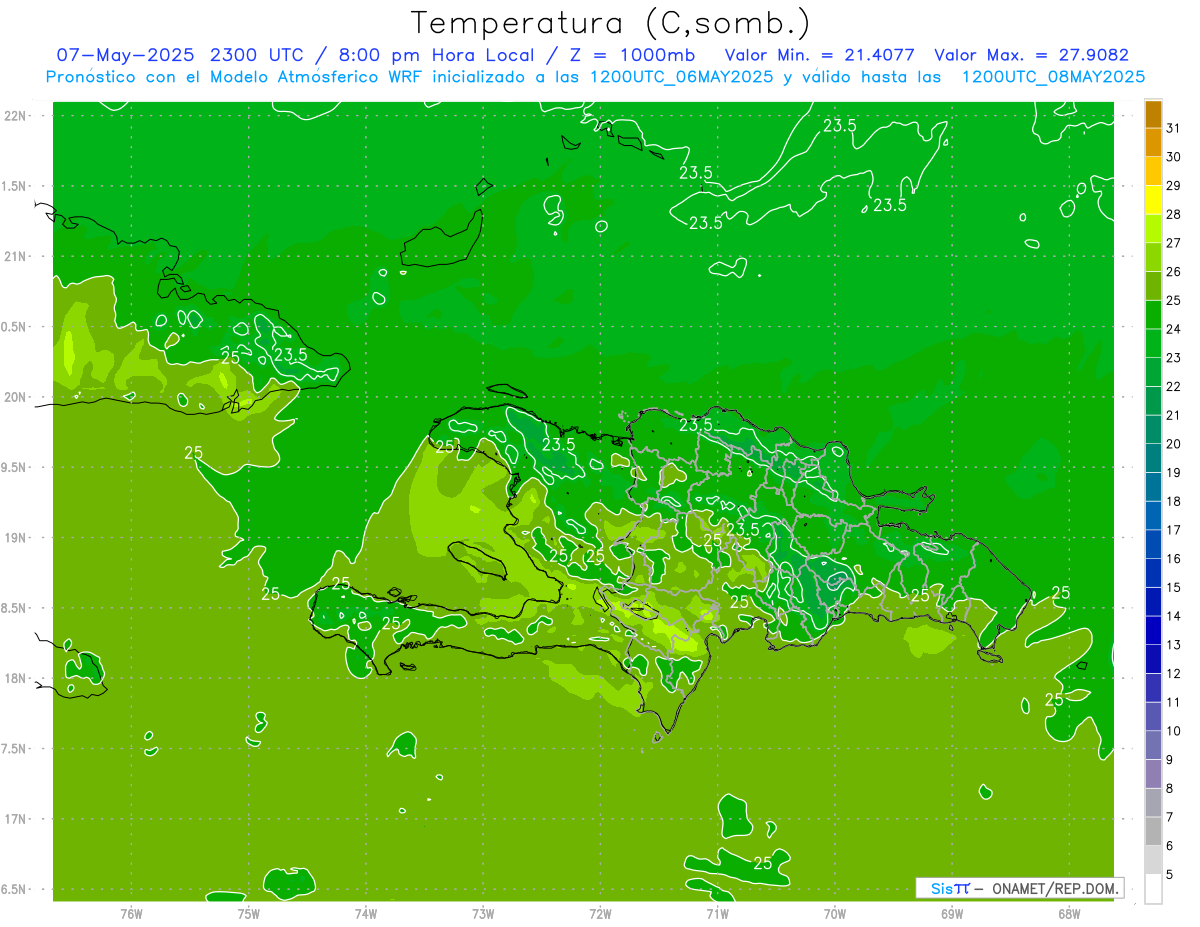Click the green legend swatch between 24 and 25

pos(1153,314)
